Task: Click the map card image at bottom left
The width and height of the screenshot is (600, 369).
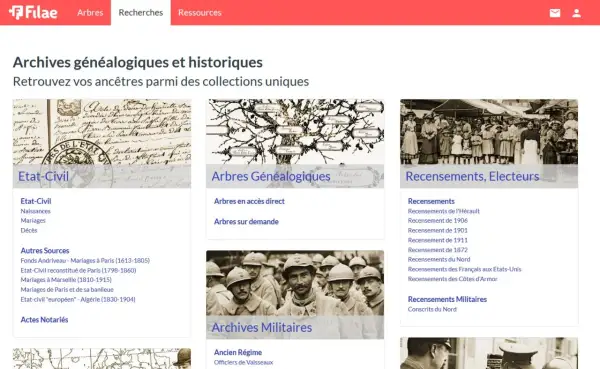Action: pos(102,359)
